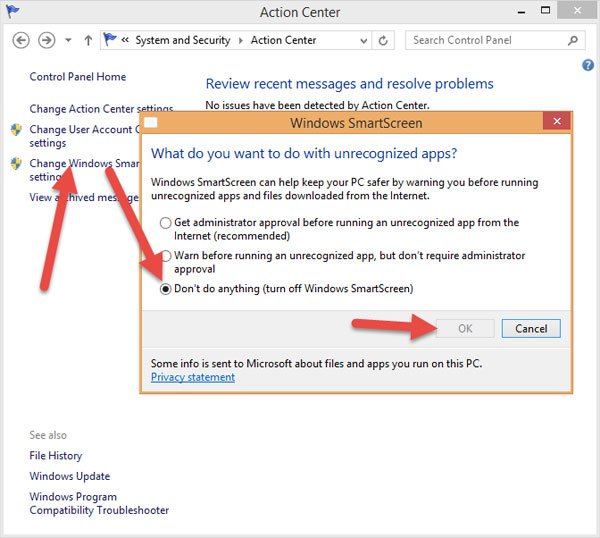
Task: Click the text "No issues have been detected by Action Center."
Action: point(317,105)
